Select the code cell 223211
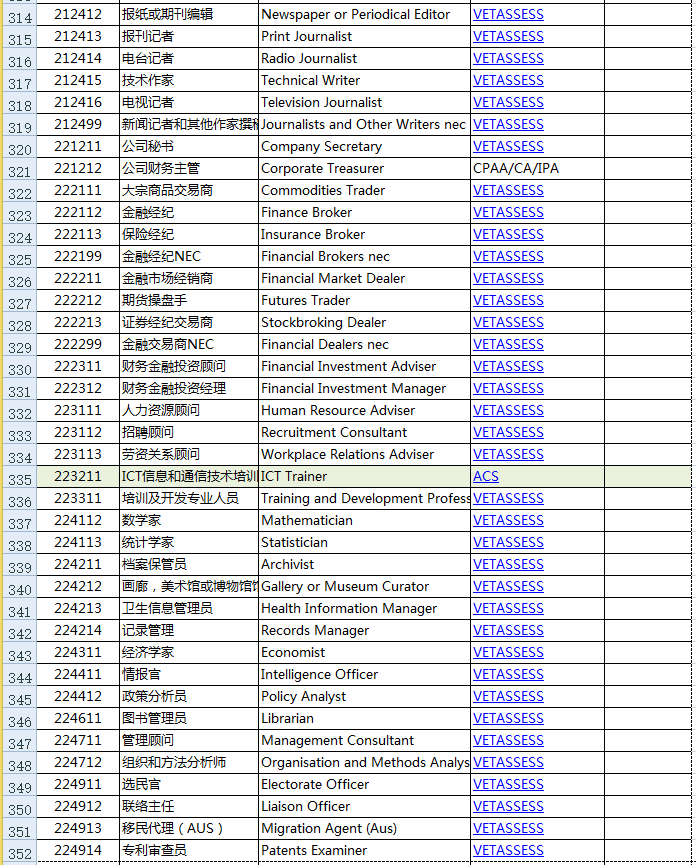Viewport: 696px width, 865px height. pyautogui.click(x=78, y=477)
